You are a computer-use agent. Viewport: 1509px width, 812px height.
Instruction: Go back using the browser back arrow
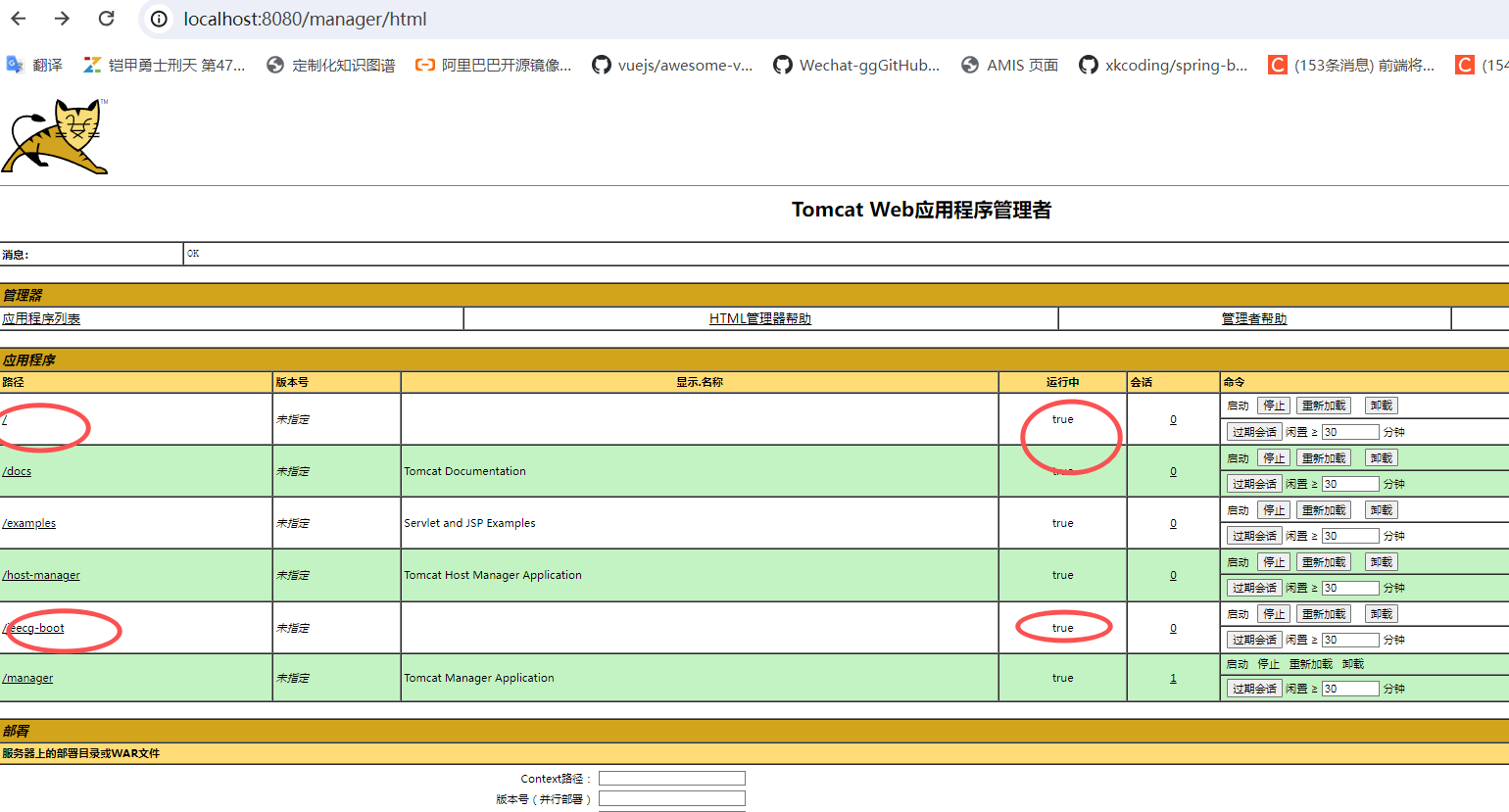point(19,19)
